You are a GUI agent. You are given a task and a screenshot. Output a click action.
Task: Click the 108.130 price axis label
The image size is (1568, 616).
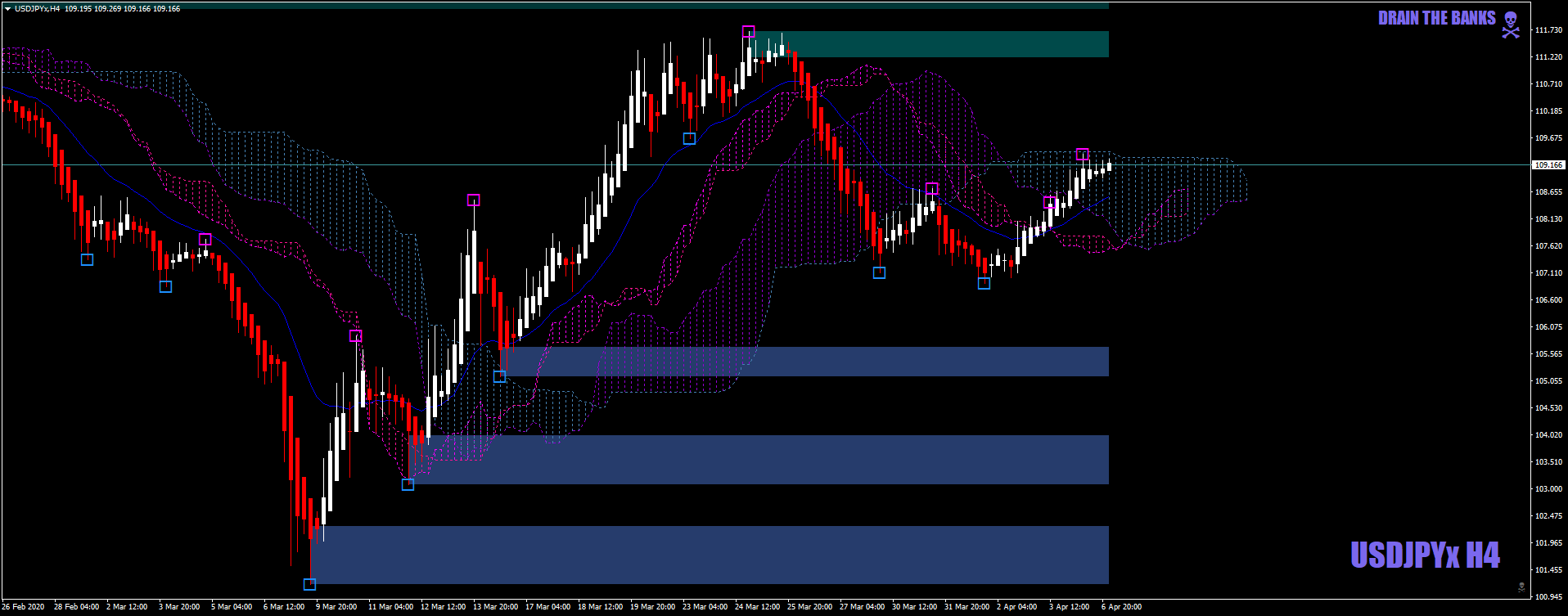click(1549, 219)
